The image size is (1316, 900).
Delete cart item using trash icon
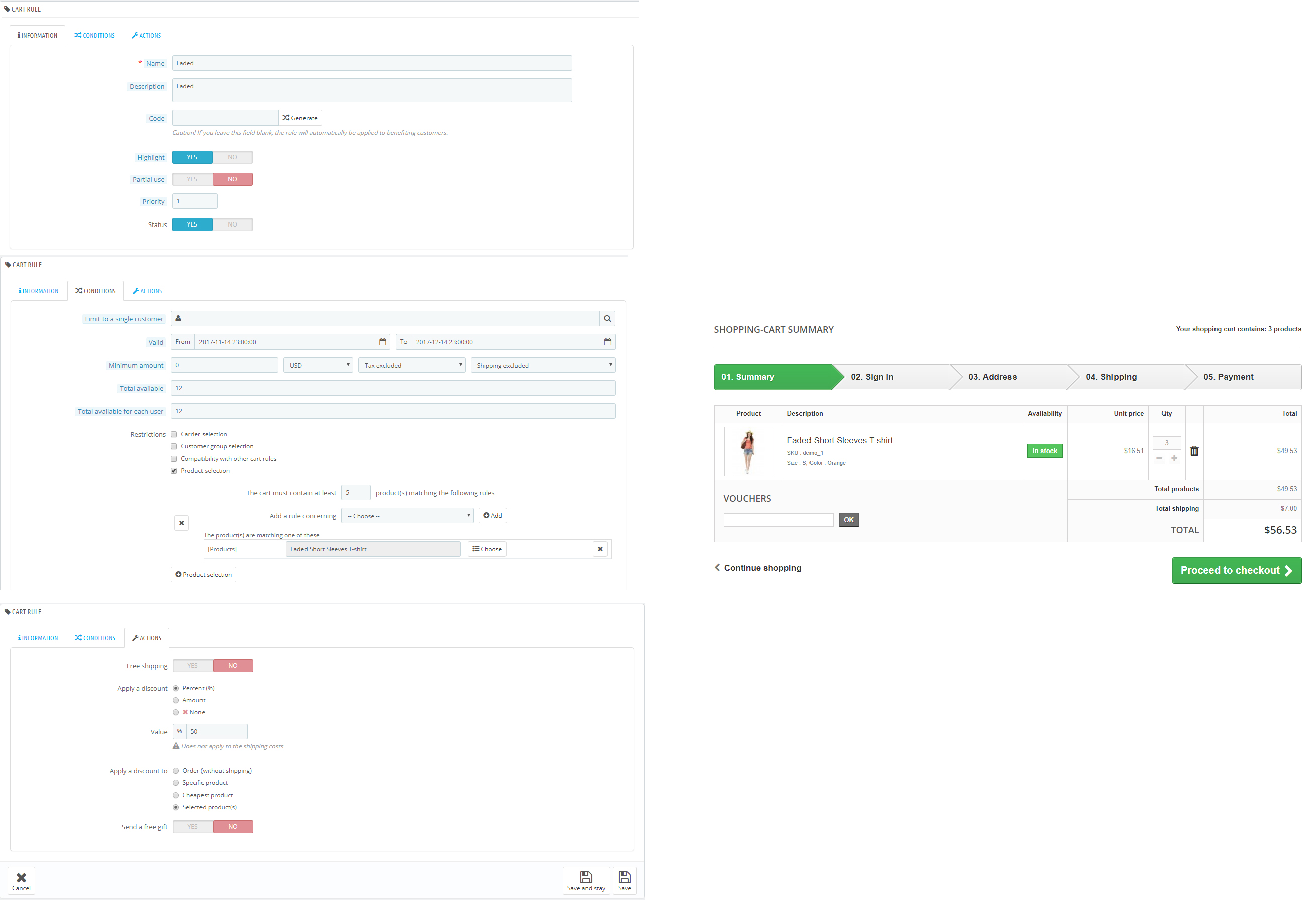point(1194,451)
